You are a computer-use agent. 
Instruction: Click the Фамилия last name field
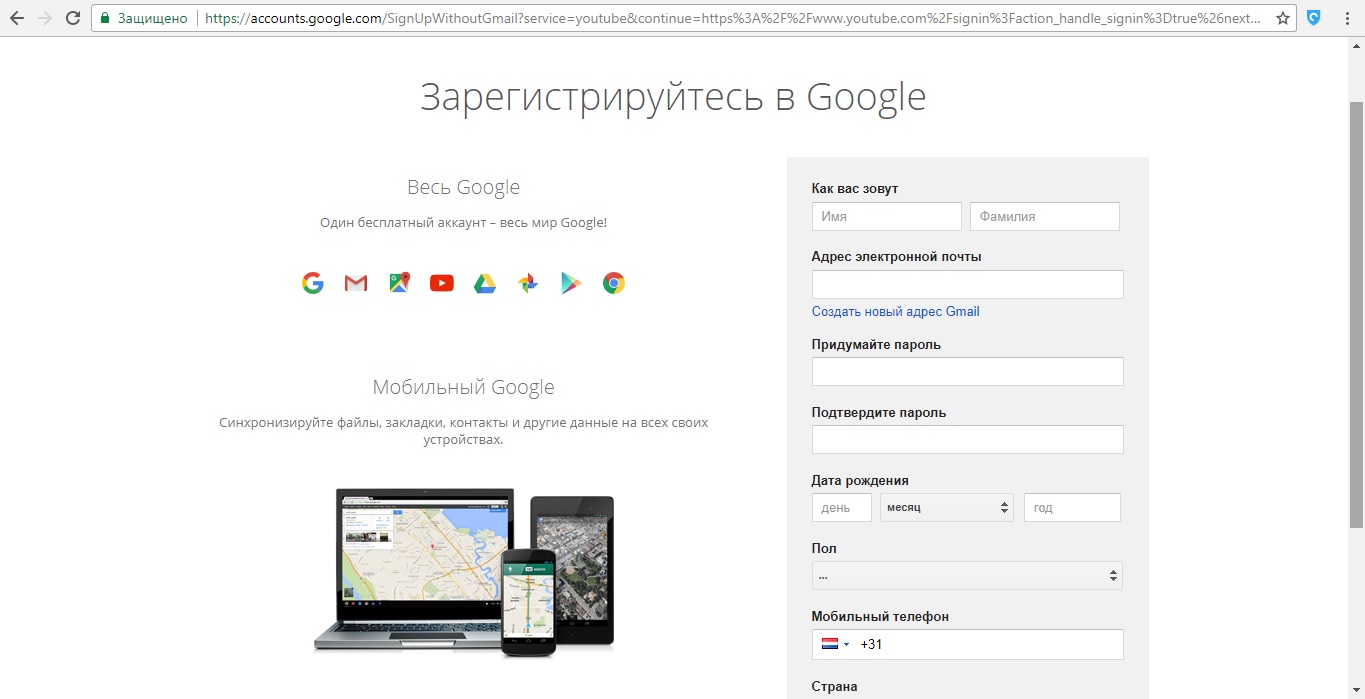(1044, 217)
